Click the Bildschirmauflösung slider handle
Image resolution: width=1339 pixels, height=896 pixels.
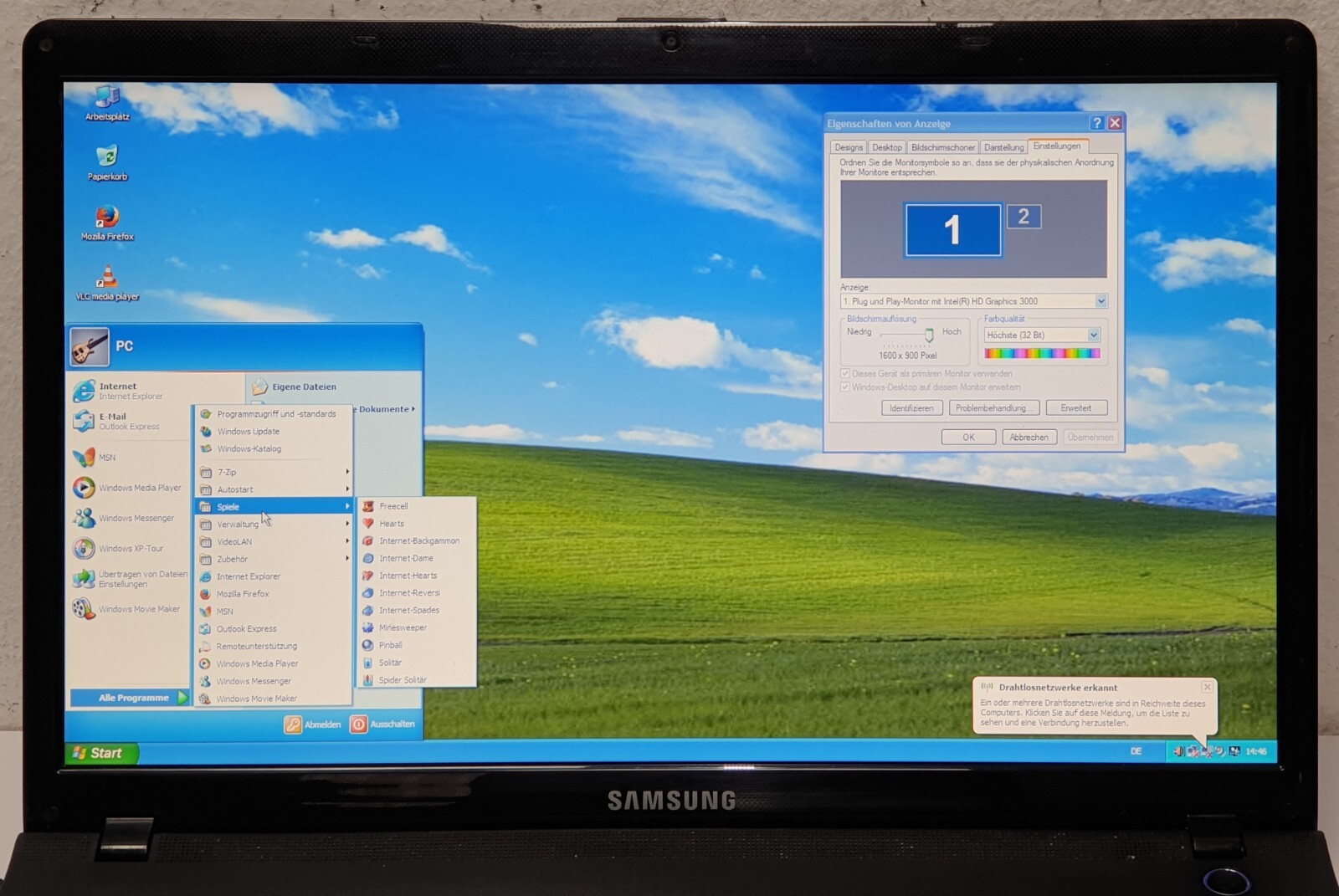929,335
